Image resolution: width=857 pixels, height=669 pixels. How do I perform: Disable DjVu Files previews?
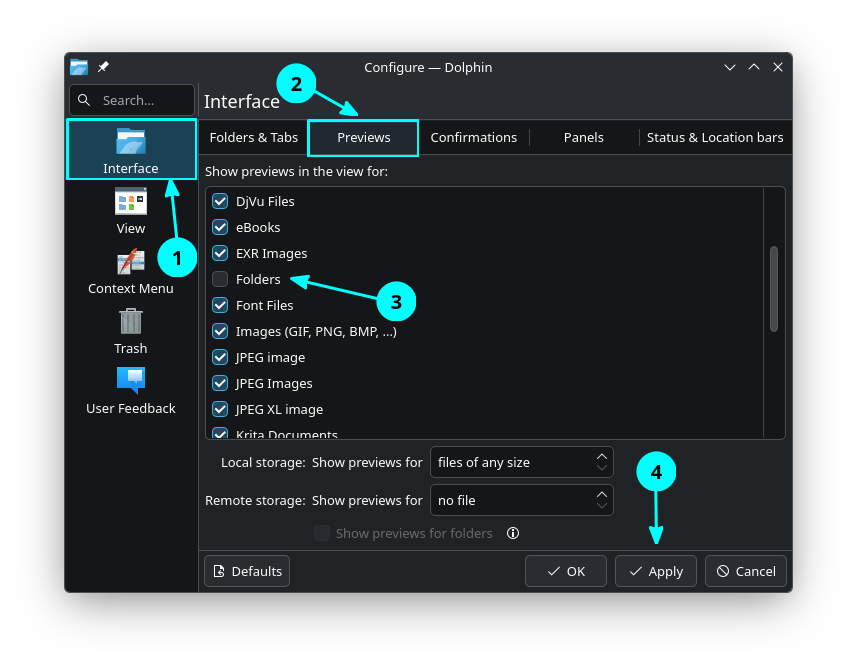[219, 201]
